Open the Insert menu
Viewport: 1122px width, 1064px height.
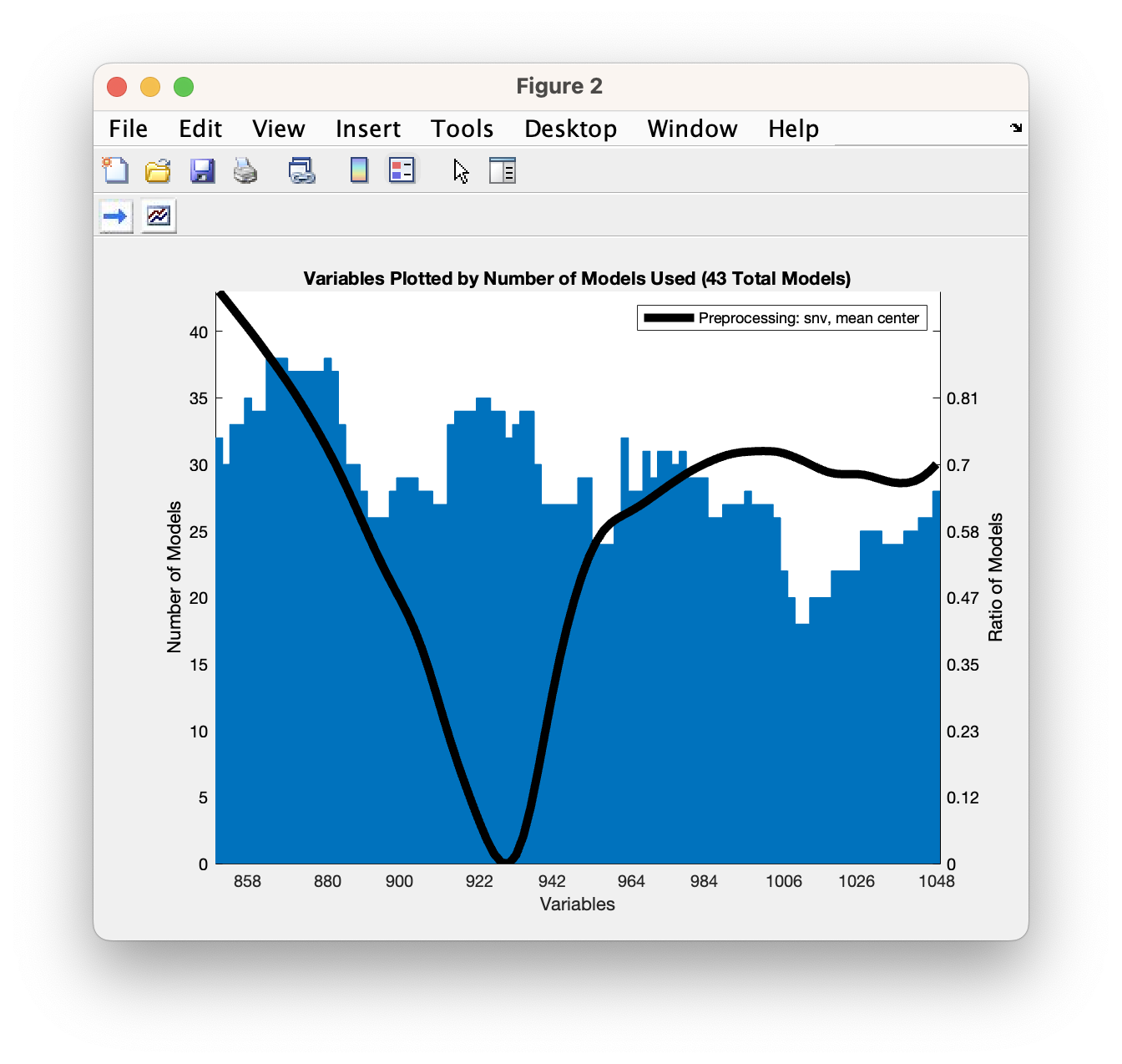tap(368, 129)
